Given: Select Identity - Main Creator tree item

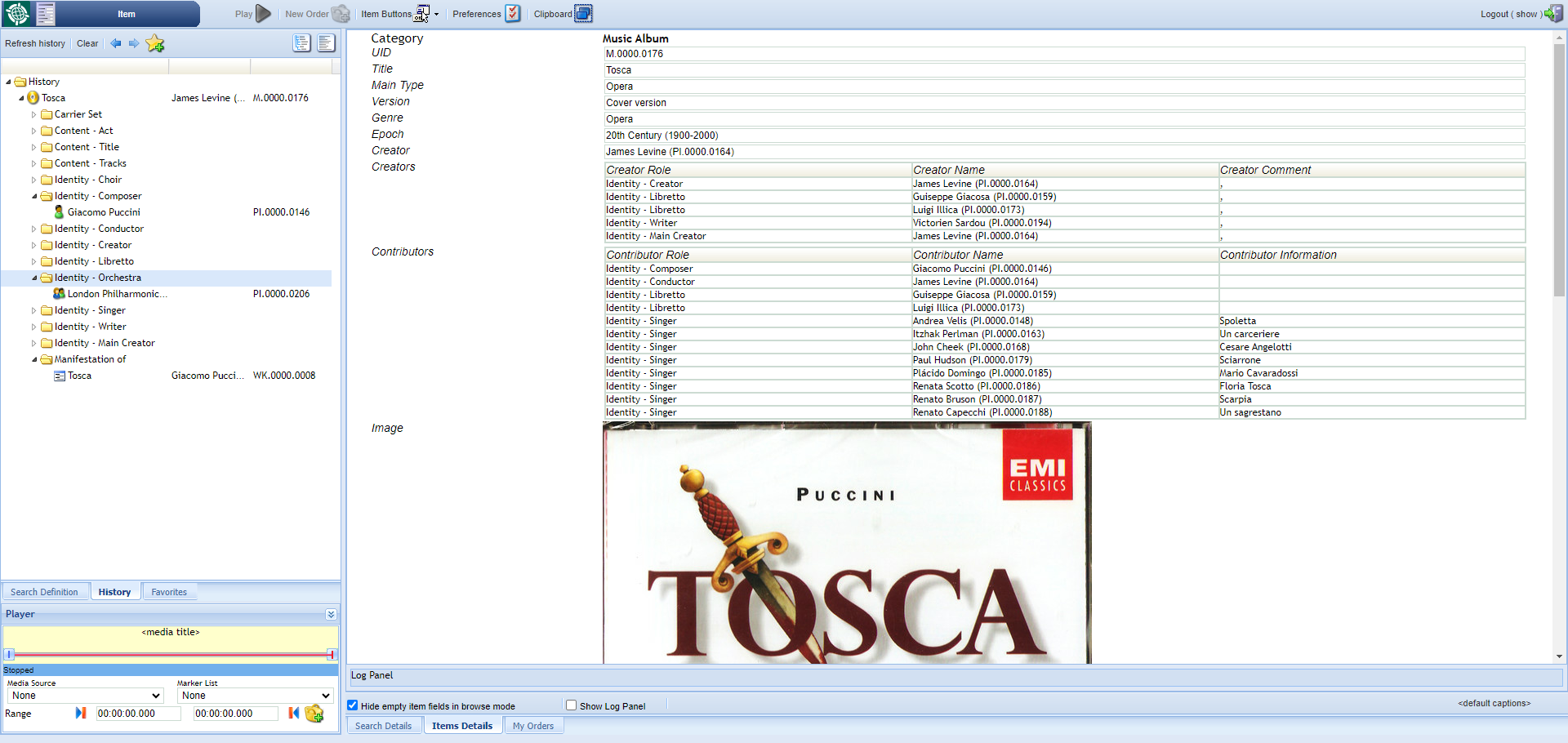Looking at the screenshot, I should 105,343.
